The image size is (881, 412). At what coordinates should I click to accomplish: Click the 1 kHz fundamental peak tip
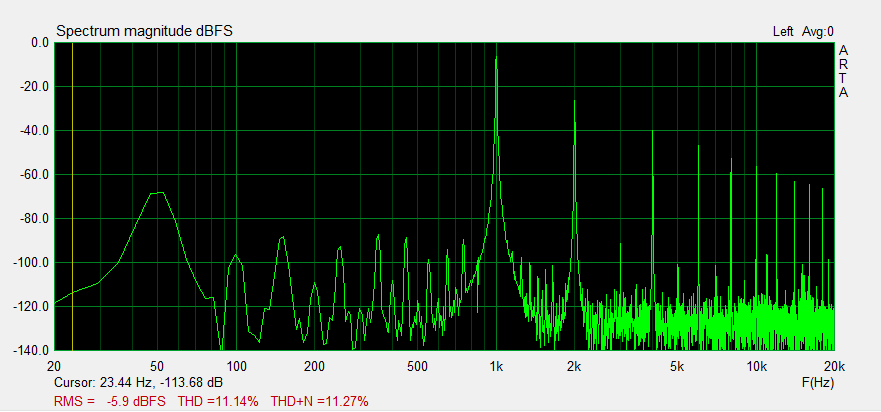click(496, 57)
